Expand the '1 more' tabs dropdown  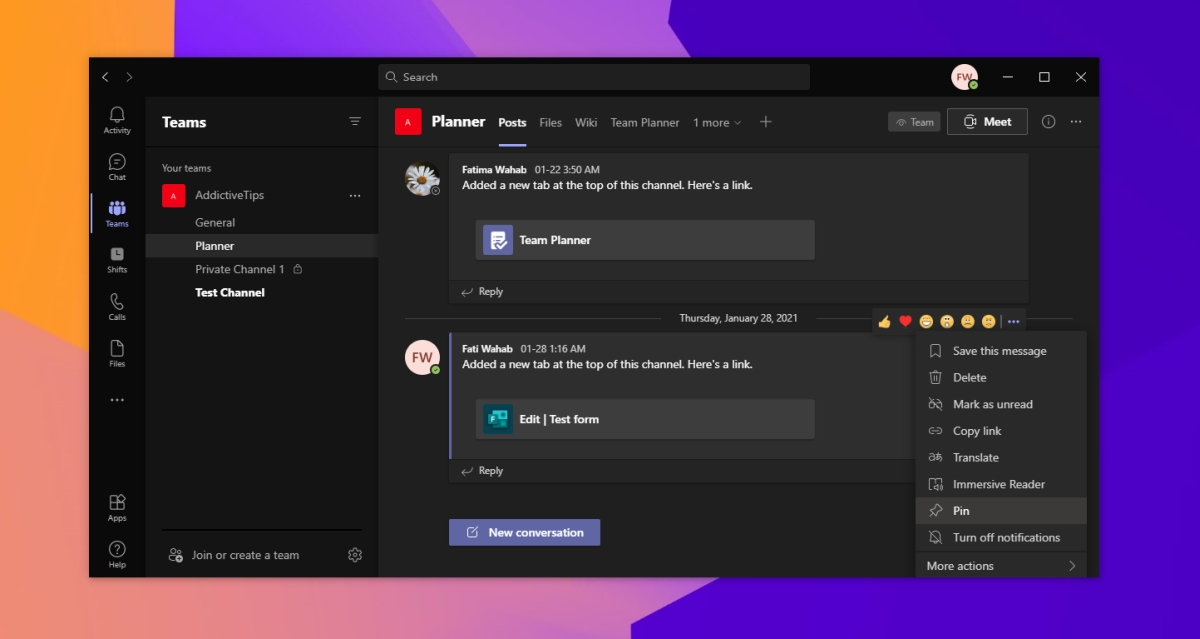pyautogui.click(x=717, y=123)
